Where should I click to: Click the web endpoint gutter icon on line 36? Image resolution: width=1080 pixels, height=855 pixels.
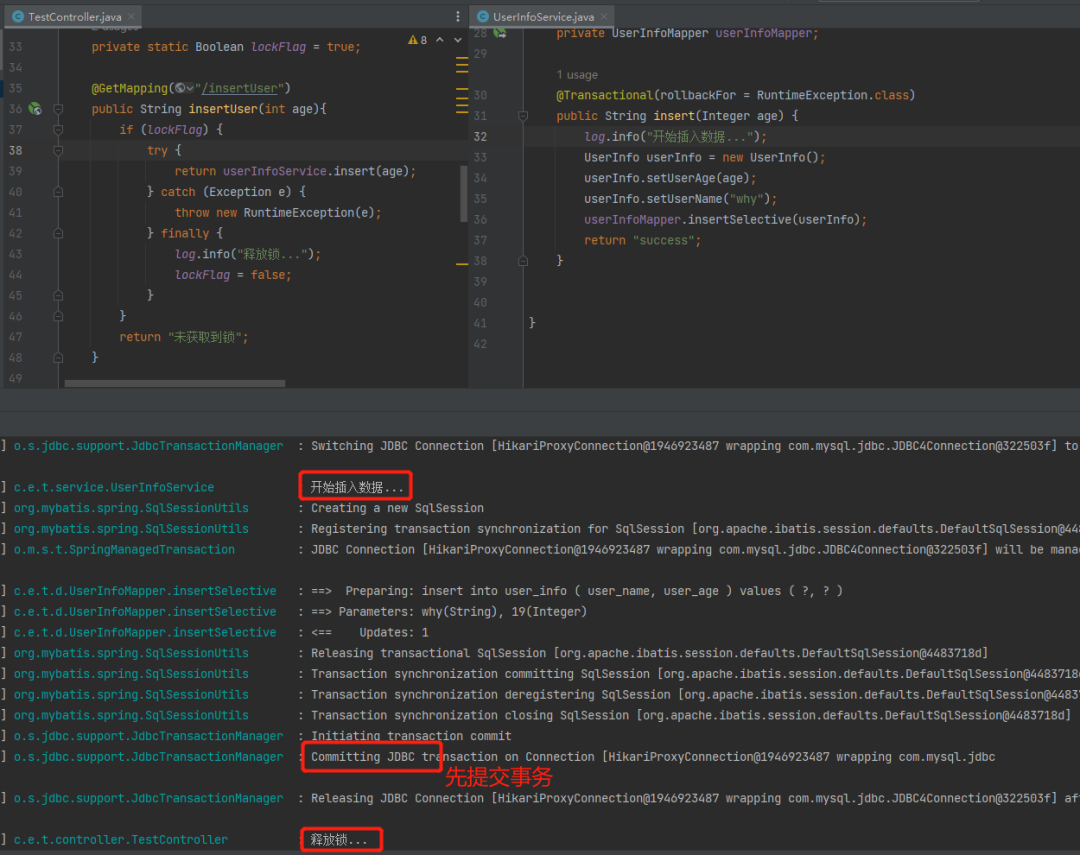[34, 109]
